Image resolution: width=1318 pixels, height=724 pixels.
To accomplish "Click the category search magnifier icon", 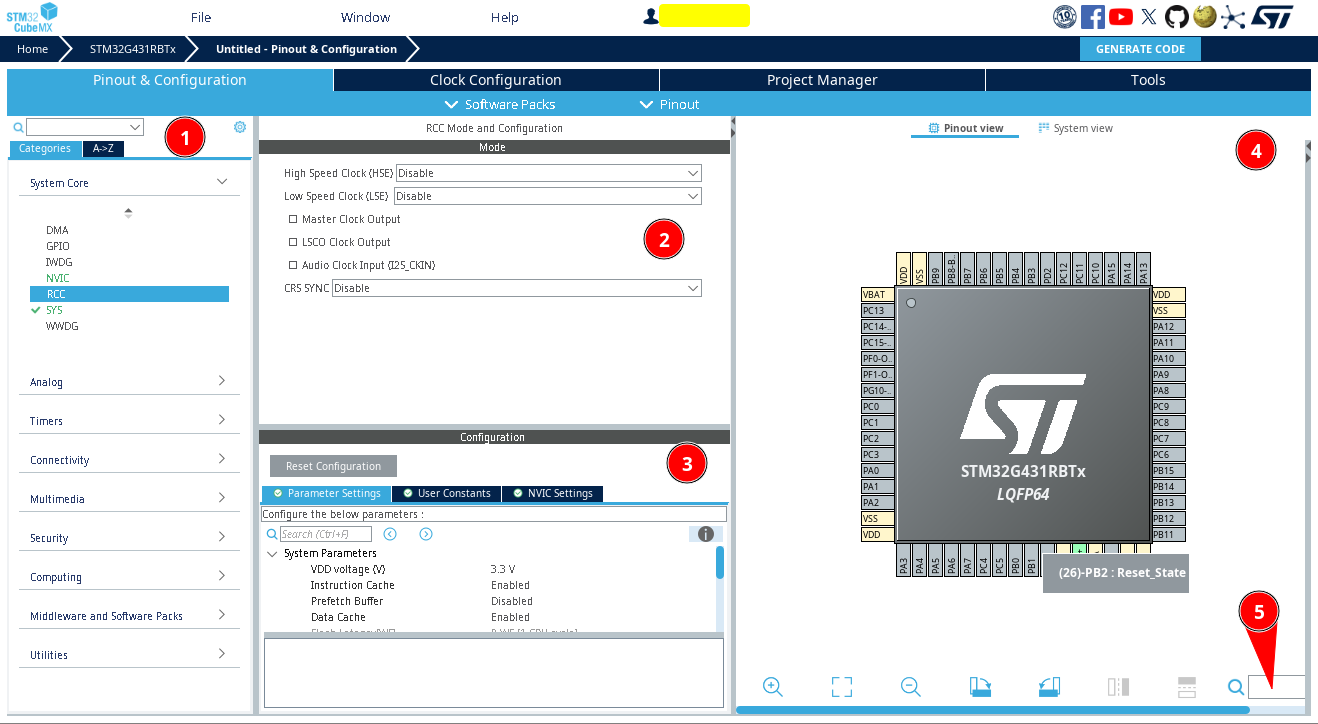I will tap(17, 127).
